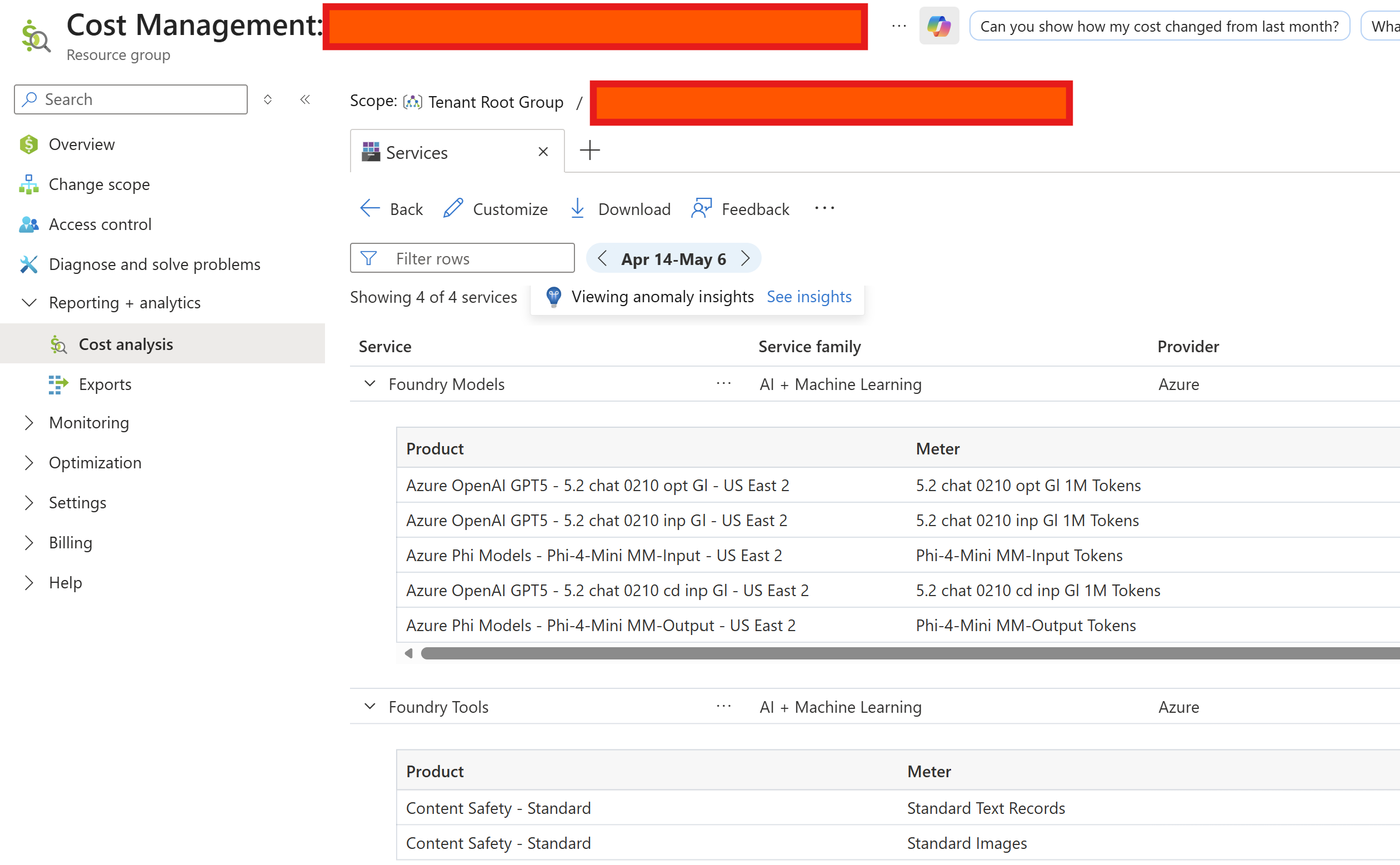Click the Customize button label
This screenshot has height=865, width=1400.
[511, 209]
